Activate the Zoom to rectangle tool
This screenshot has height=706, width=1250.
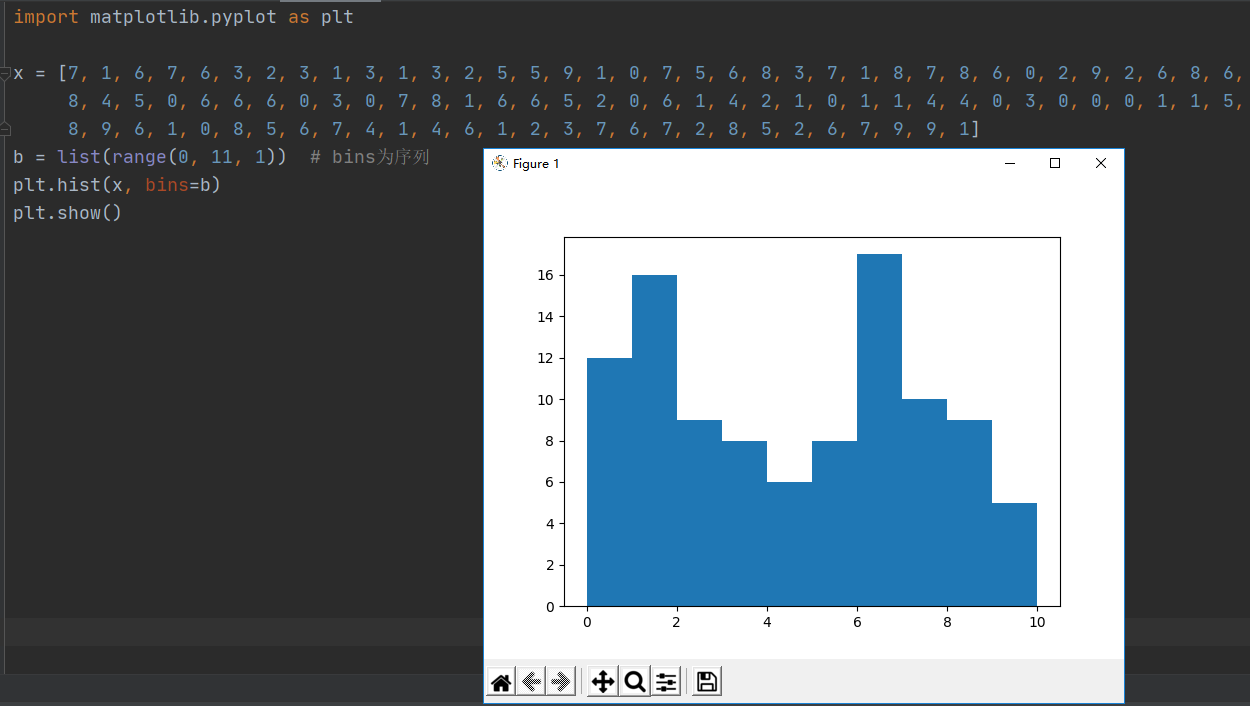(634, 682)
